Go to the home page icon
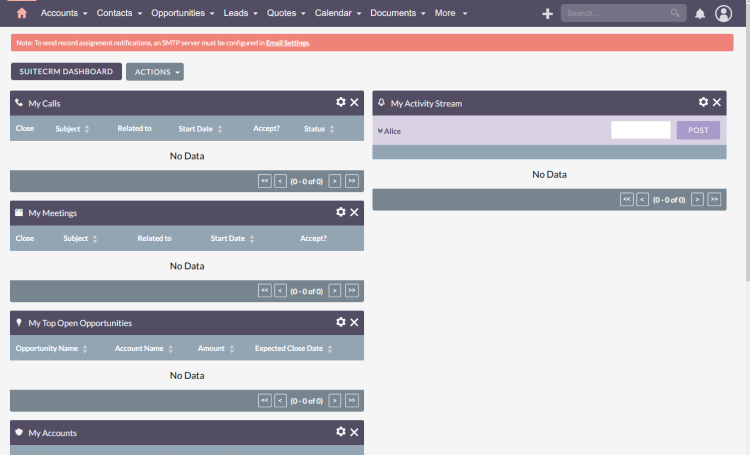This screenshot has height=455, width=750. click(x=22, y=13)
